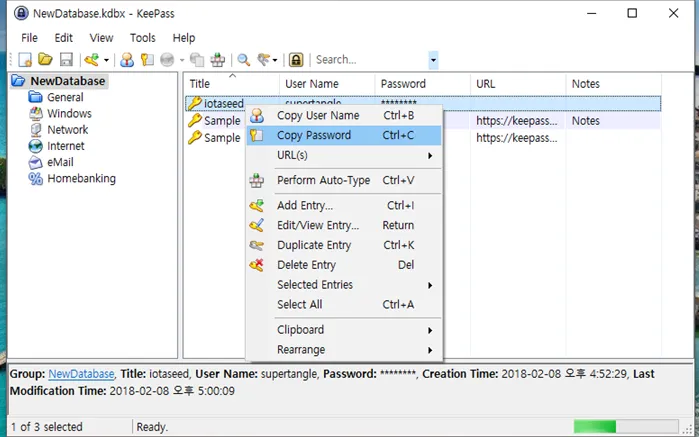
Task: Select the eMail group
Action: (60, 162)
